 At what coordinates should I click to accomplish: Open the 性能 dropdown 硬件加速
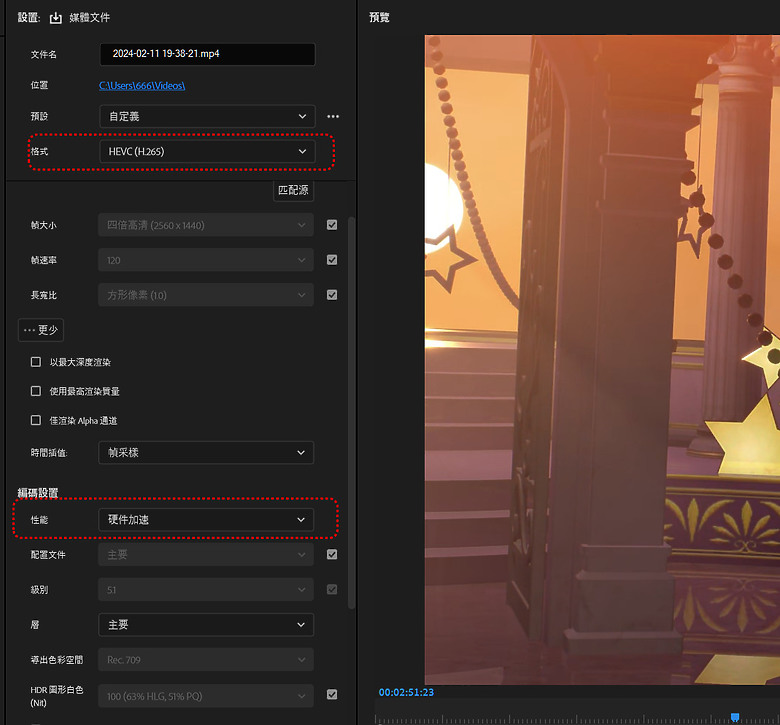tap(206, 520)
